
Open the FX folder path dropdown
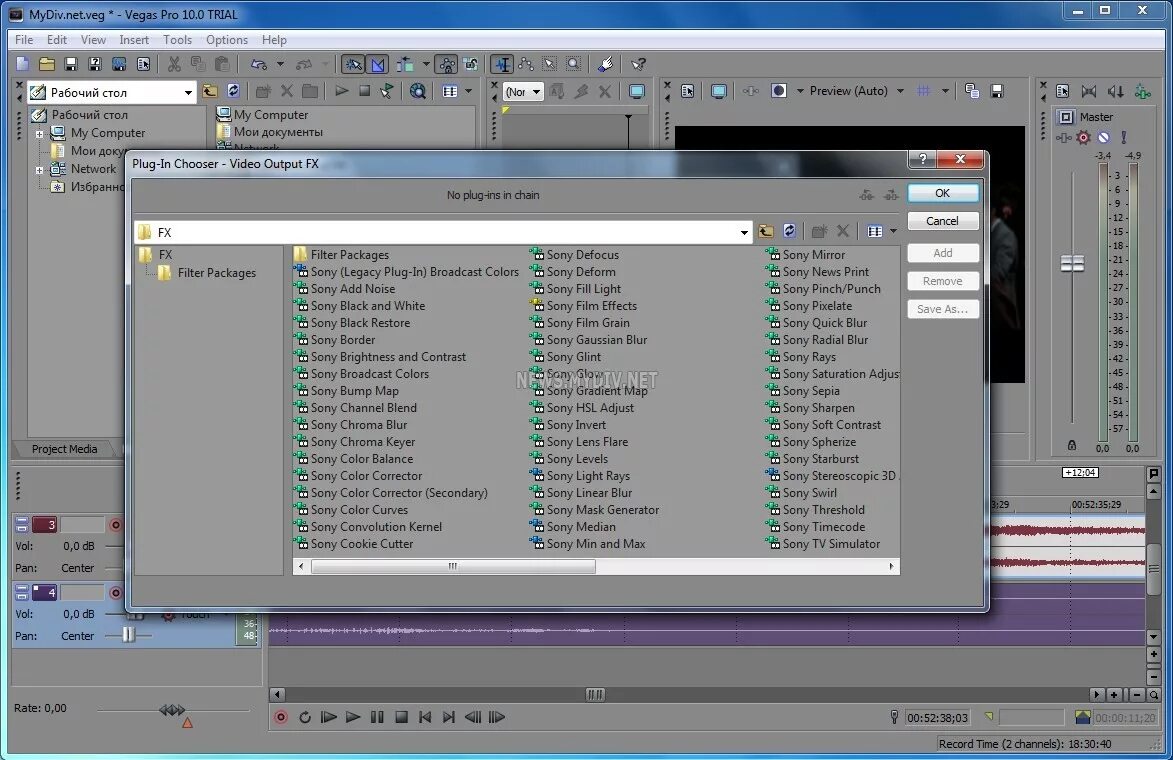(x=744, y=233)
